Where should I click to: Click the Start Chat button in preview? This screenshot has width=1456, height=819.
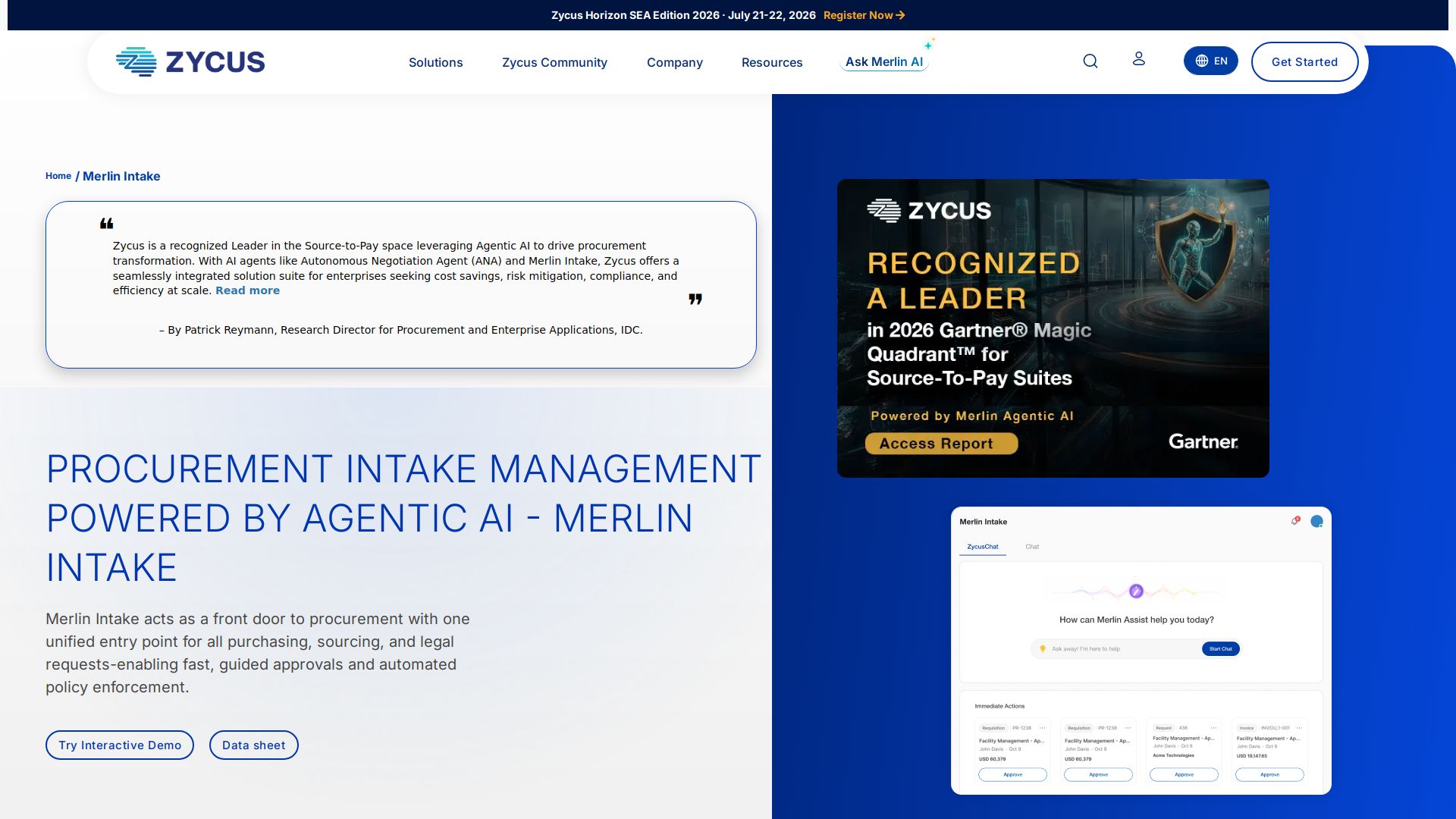(1221, 649)
